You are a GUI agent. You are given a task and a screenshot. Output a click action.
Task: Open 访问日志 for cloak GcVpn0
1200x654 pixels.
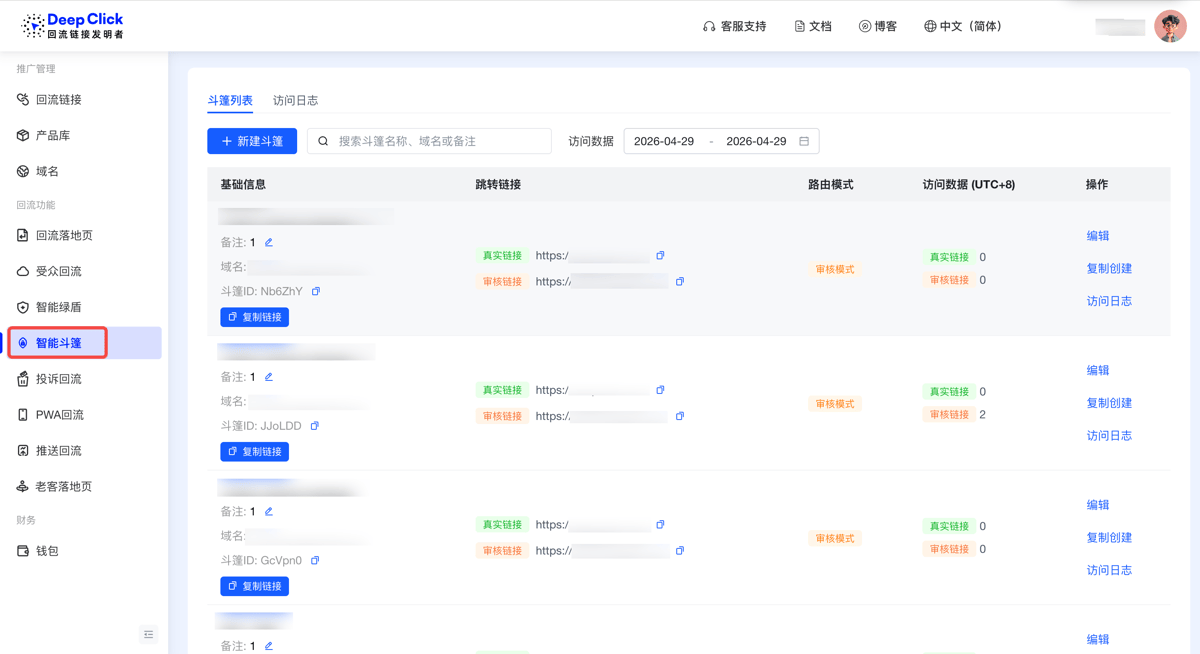(1109, 570)
